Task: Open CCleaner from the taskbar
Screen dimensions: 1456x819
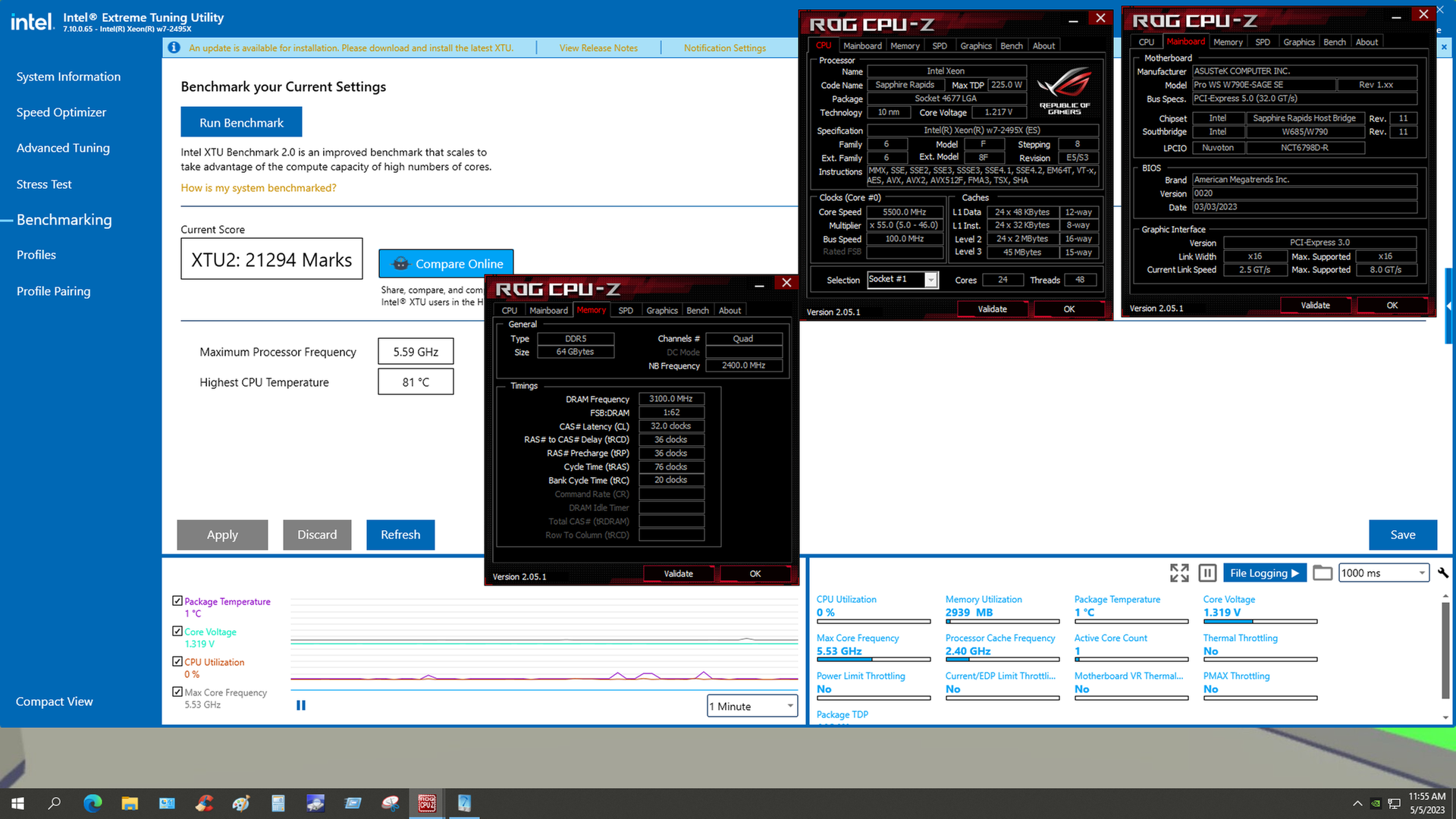Action: point(204,803)
